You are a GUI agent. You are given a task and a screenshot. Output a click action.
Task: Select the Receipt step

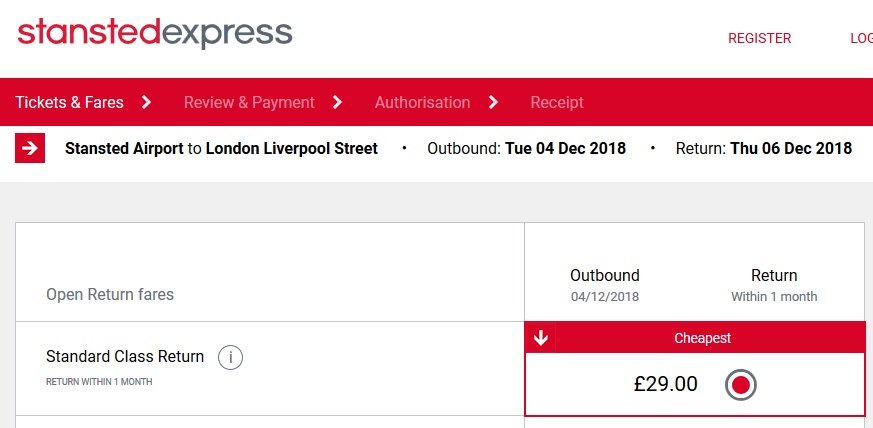point(557,102)
